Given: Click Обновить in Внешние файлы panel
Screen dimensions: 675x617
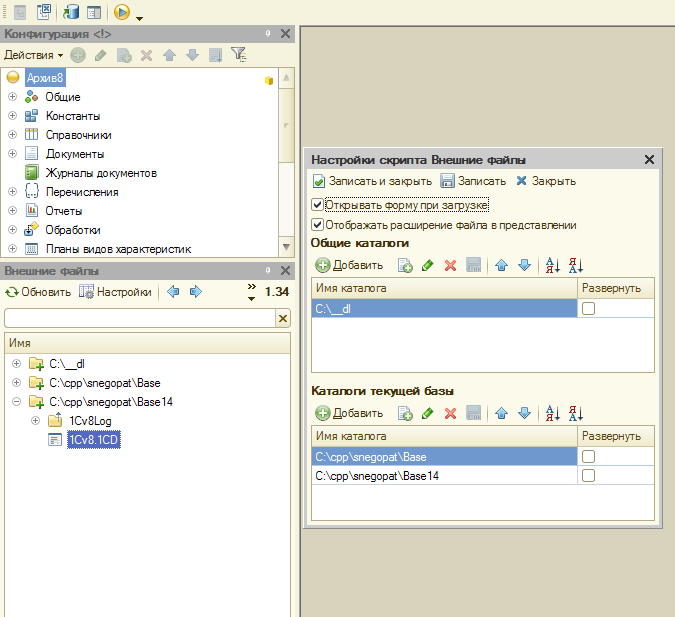Looking at the screenshot, I should pos(38,292).
